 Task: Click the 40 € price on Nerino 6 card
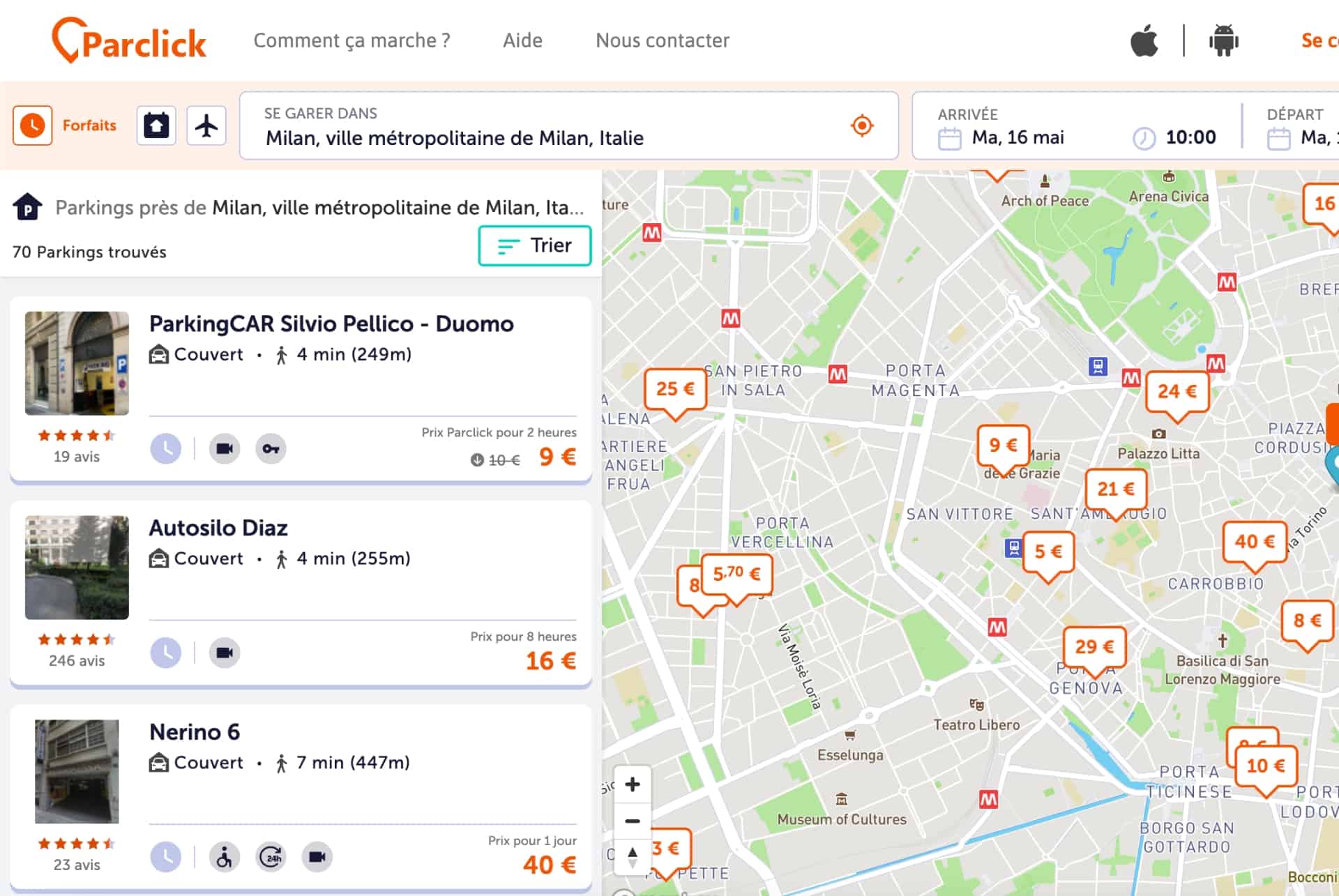(550, 865)
